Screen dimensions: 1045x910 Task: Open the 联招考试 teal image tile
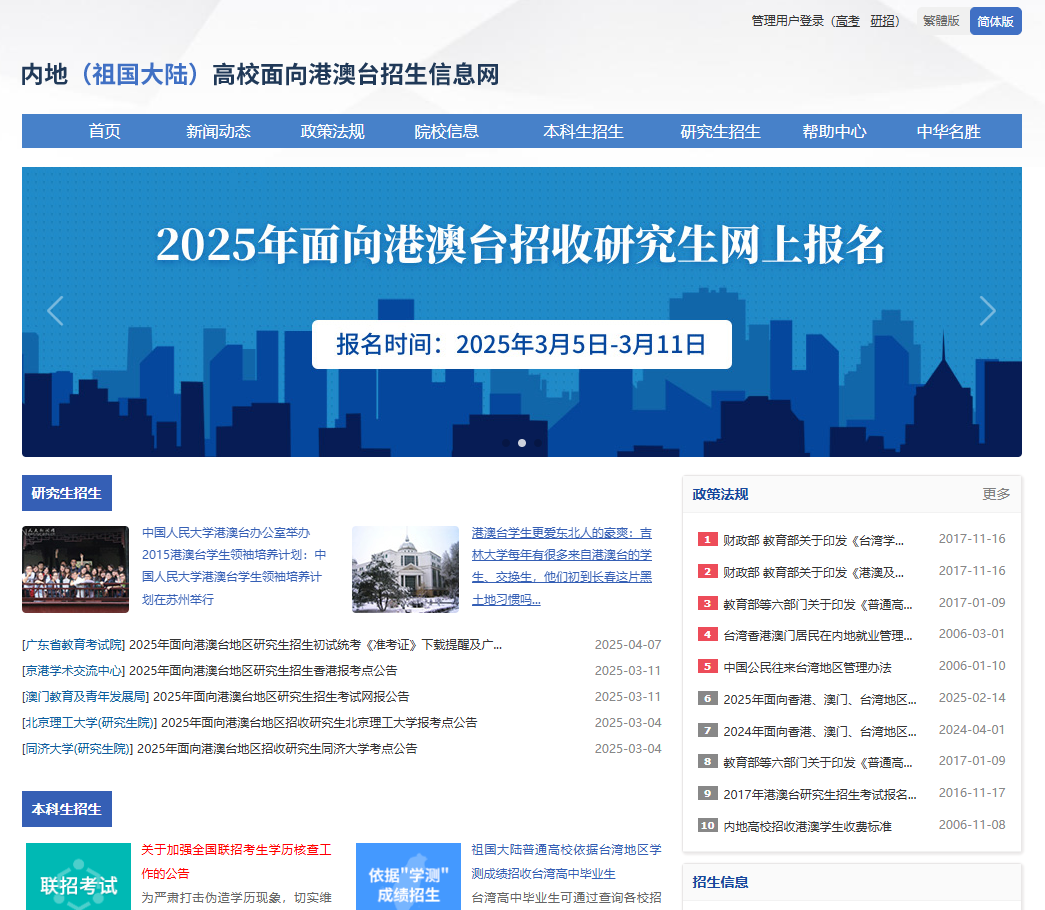[x=78, y=877]
